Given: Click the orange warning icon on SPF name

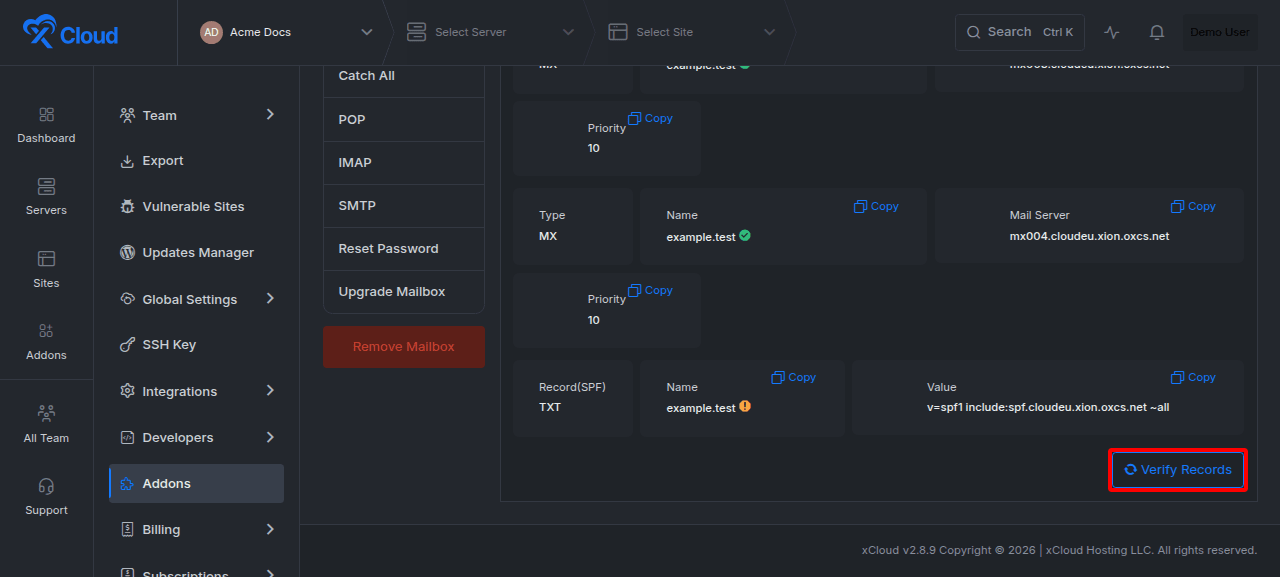Looking at the screenshot, I should (745, 407).
